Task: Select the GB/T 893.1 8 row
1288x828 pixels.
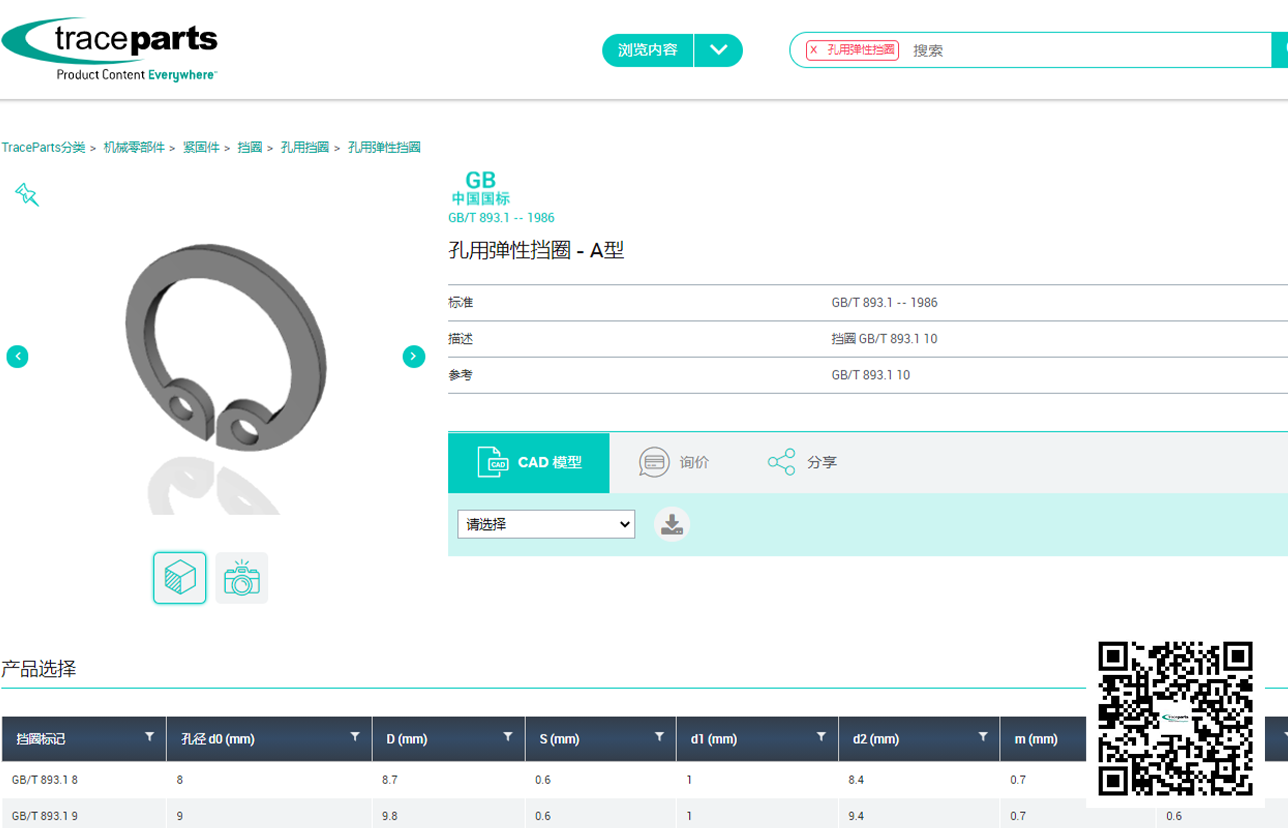Action: [x=644, y=779]
